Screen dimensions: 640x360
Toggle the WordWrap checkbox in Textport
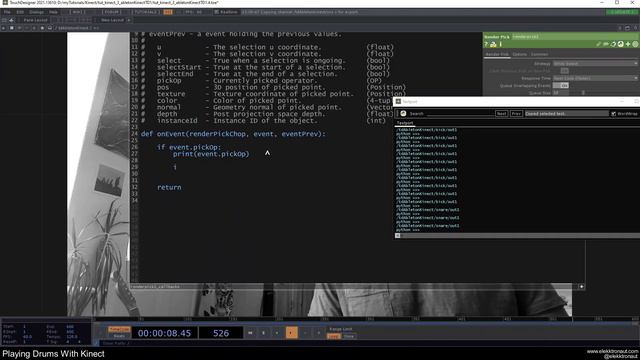tap(613, 114)
